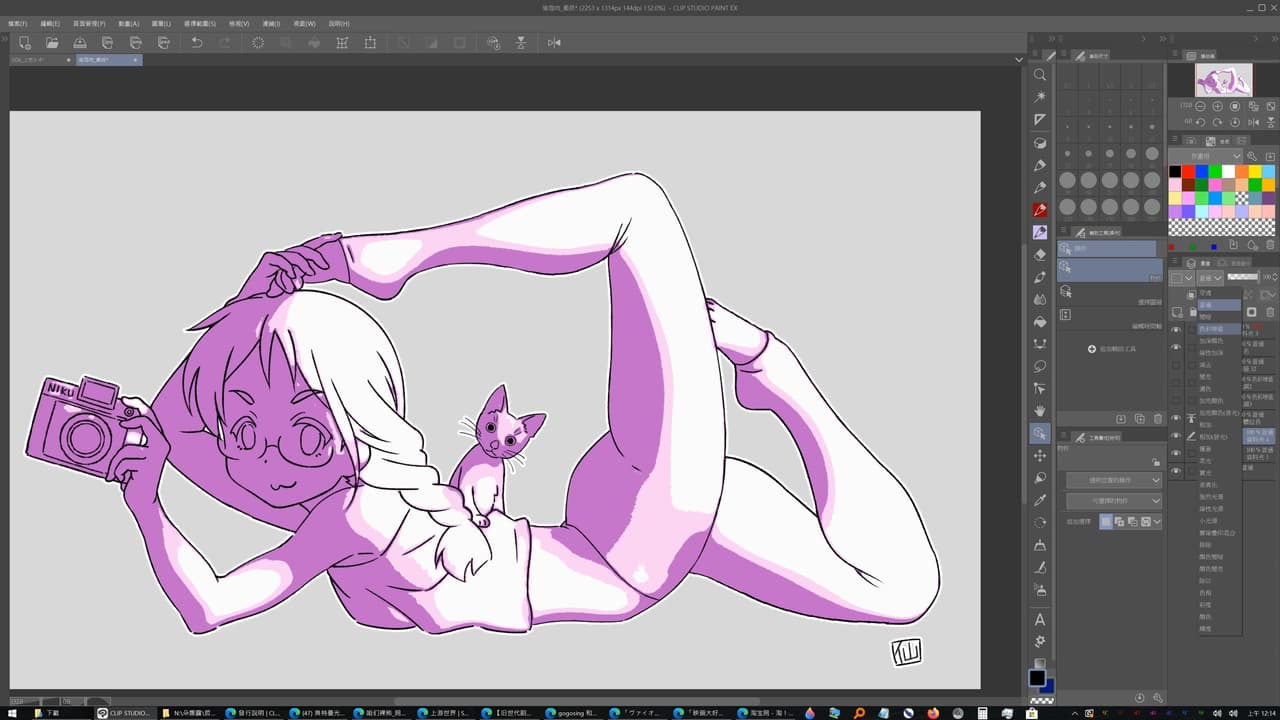Screen dimensions: 1280x720
Task: Zoom out using Navigator minus icon
Action: click(1199, 106)
